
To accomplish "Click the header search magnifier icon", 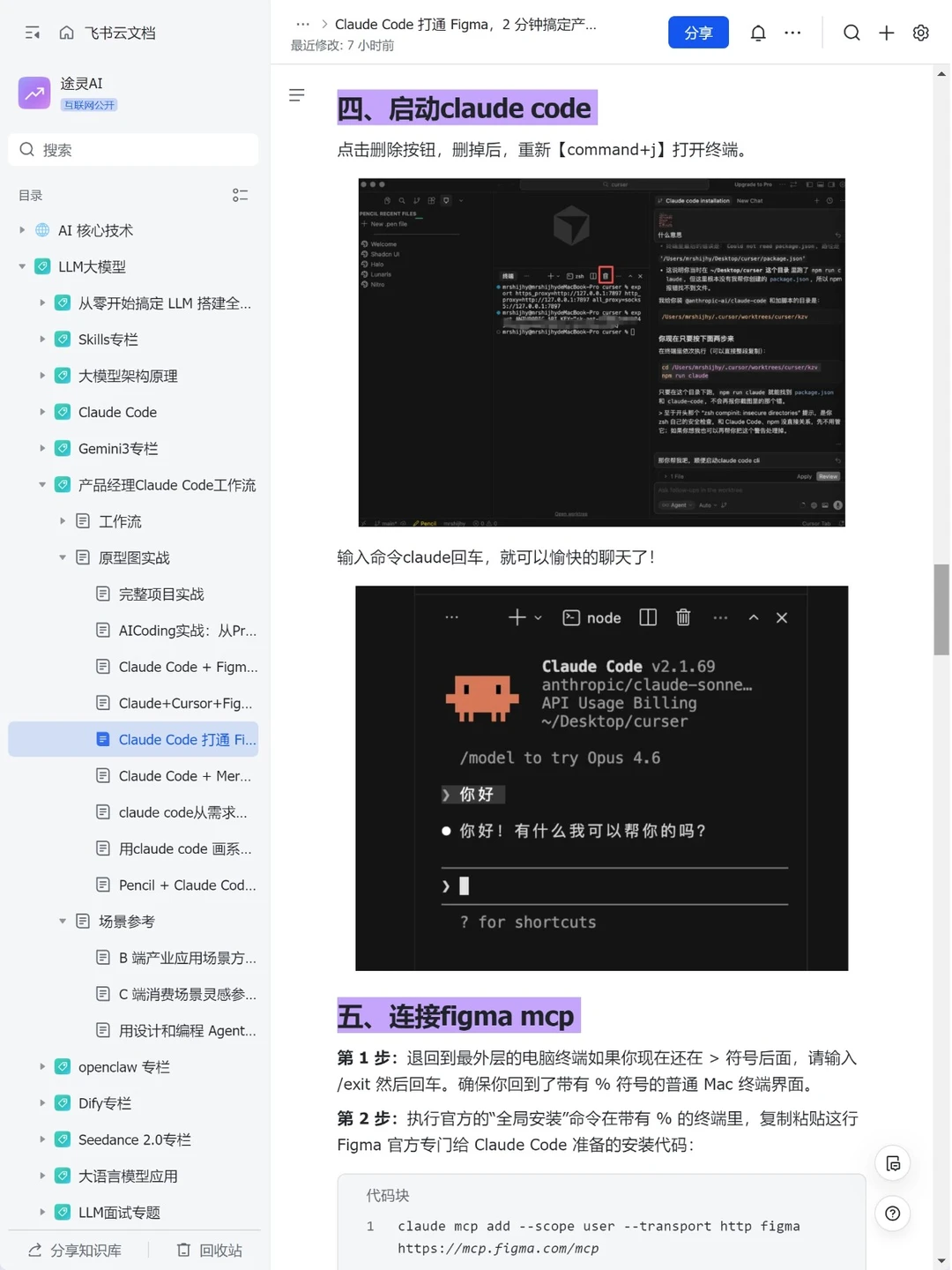I will coord(852,34).
